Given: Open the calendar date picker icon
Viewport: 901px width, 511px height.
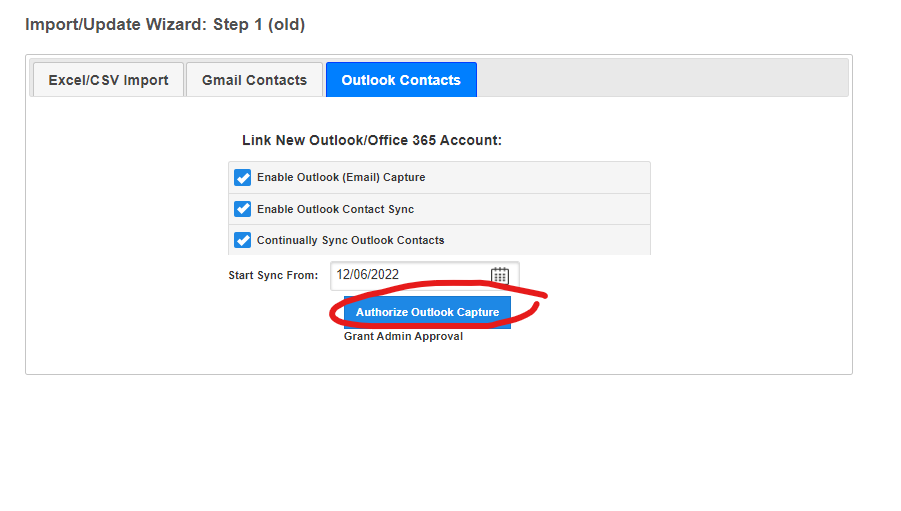Looking at the screenshot, I should coord(499,275).
